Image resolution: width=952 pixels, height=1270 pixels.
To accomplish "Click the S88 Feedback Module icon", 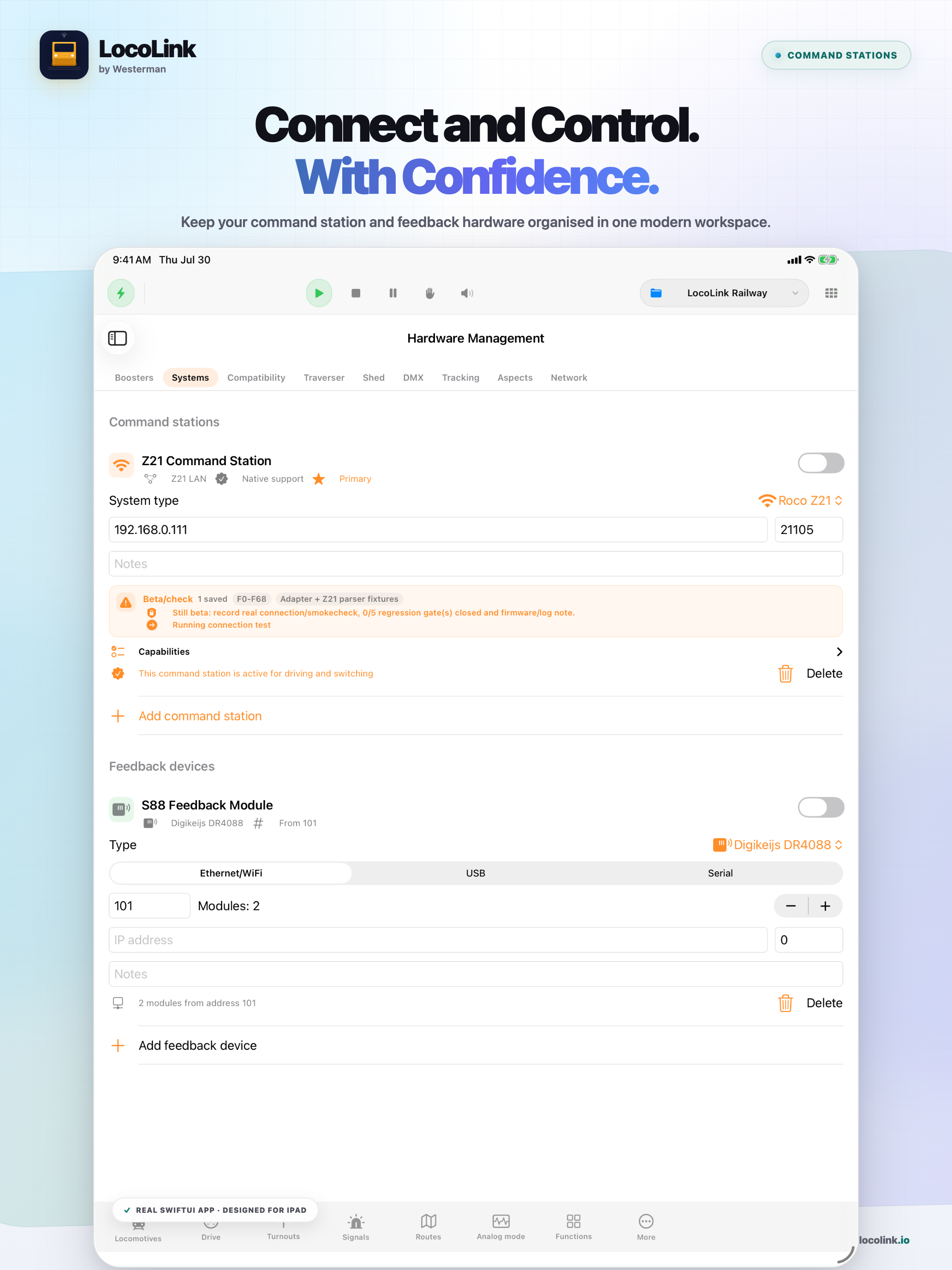I will point(122,809).
